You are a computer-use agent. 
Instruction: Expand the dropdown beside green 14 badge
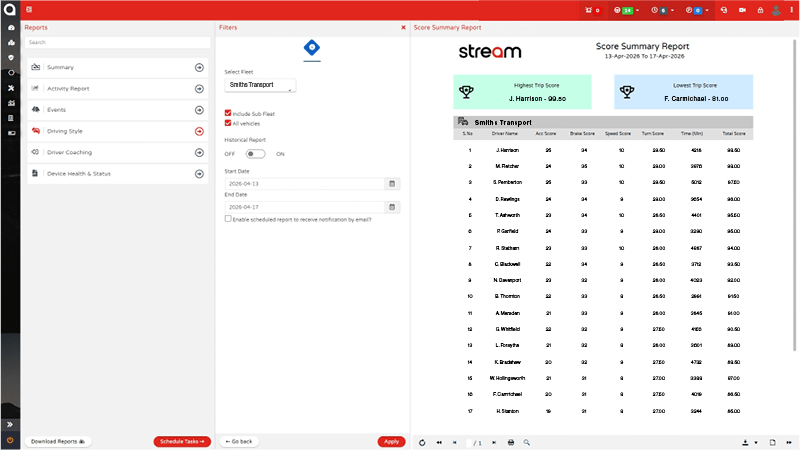(637, 10)
